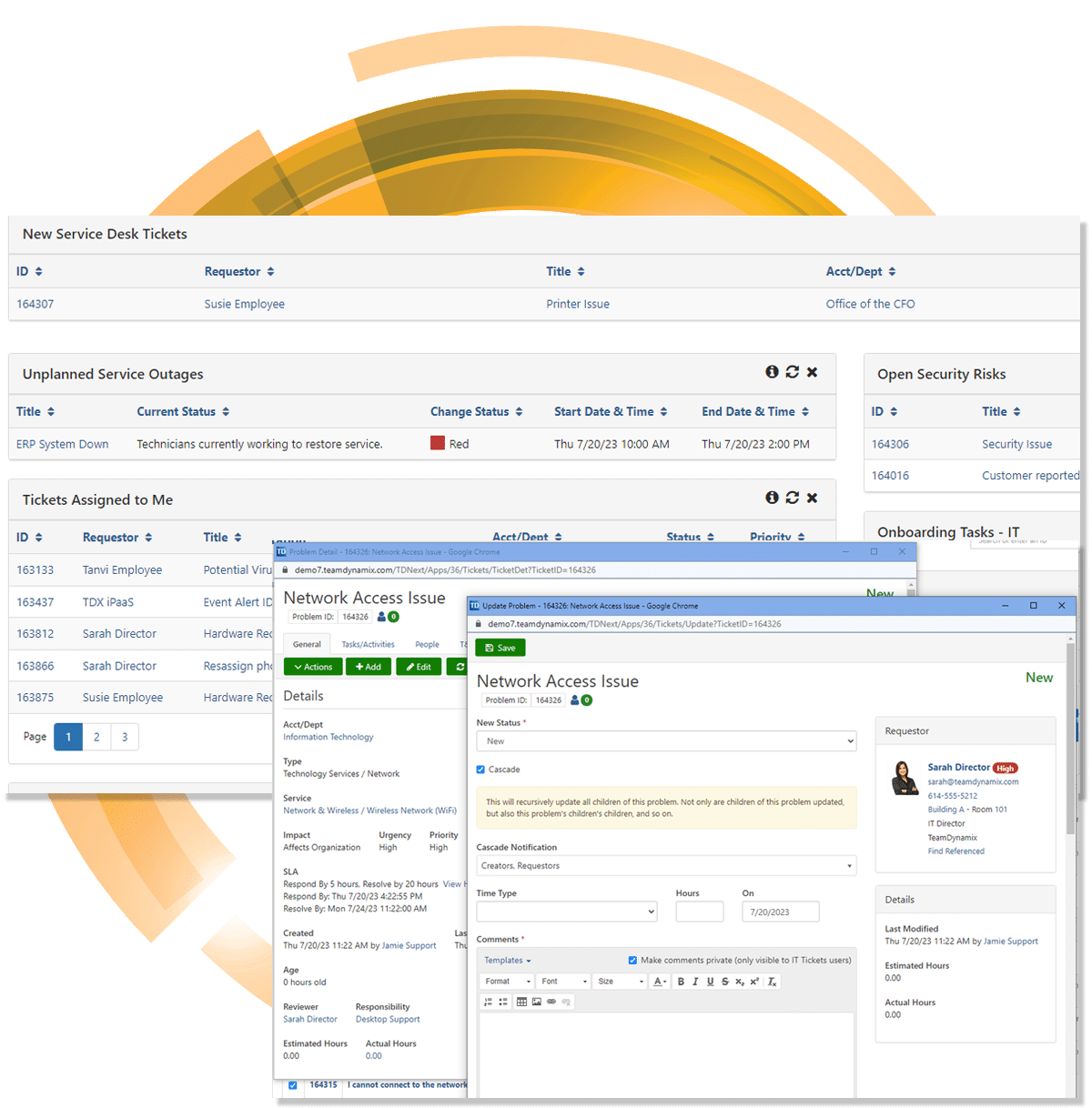1092x1108 pixels.
Task: Open ticket 164307 link
Action: tap(35, 304)
